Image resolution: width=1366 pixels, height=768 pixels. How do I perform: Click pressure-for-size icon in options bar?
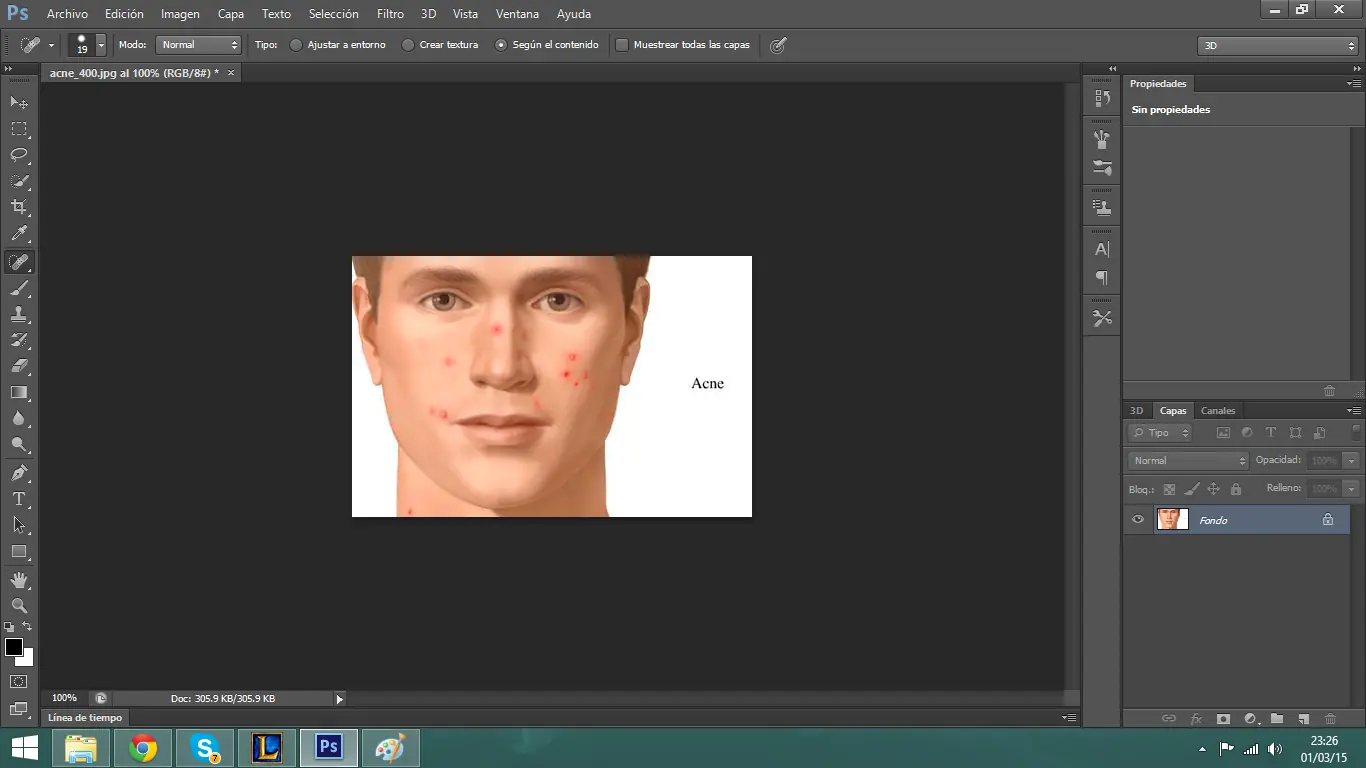coord(778,44)
